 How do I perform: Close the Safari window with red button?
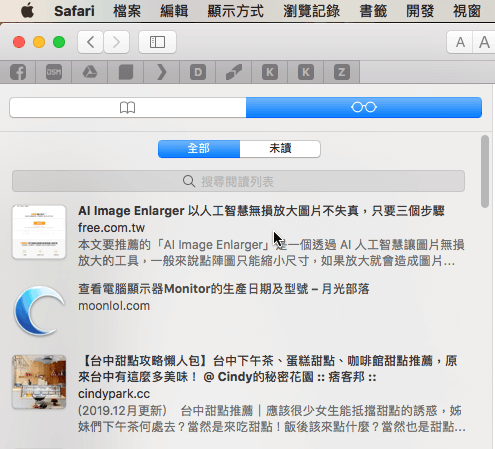[x=19, y=42]
